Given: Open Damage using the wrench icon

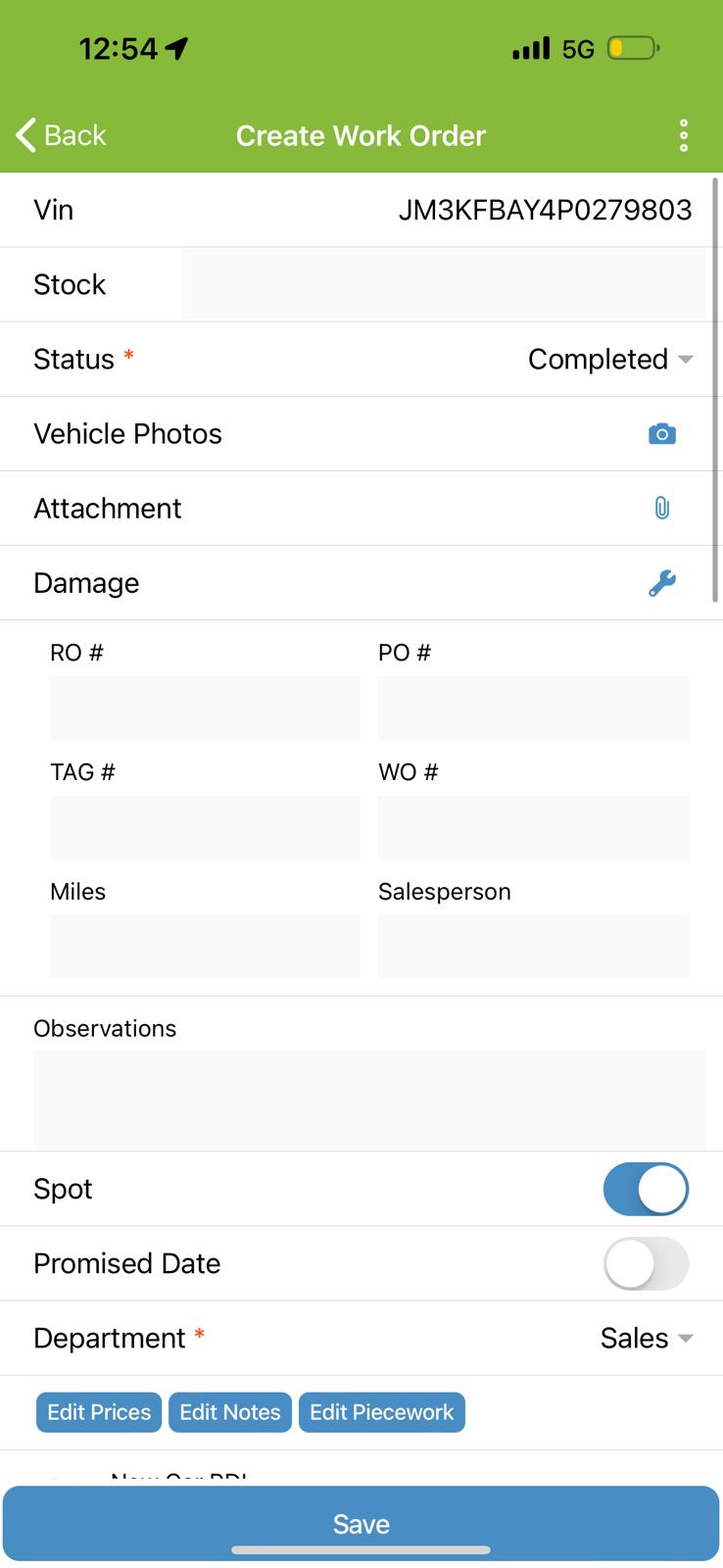Looking at the screenshot, I should [x=662, y=583].
